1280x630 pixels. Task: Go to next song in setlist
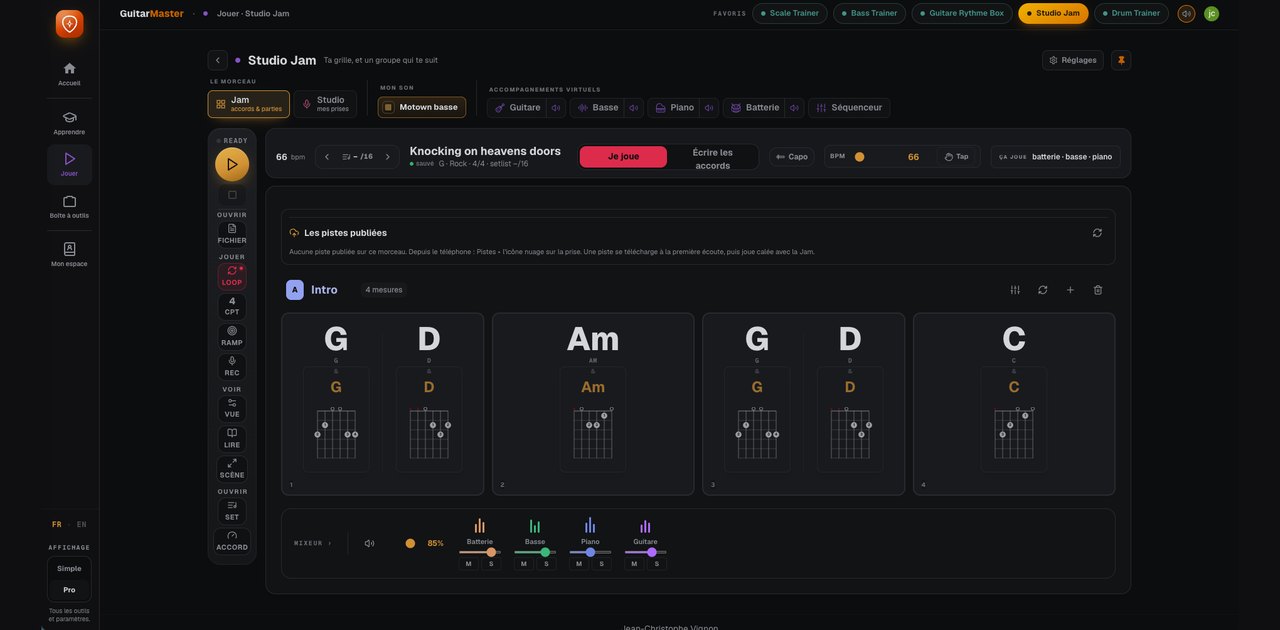point(388,157)
